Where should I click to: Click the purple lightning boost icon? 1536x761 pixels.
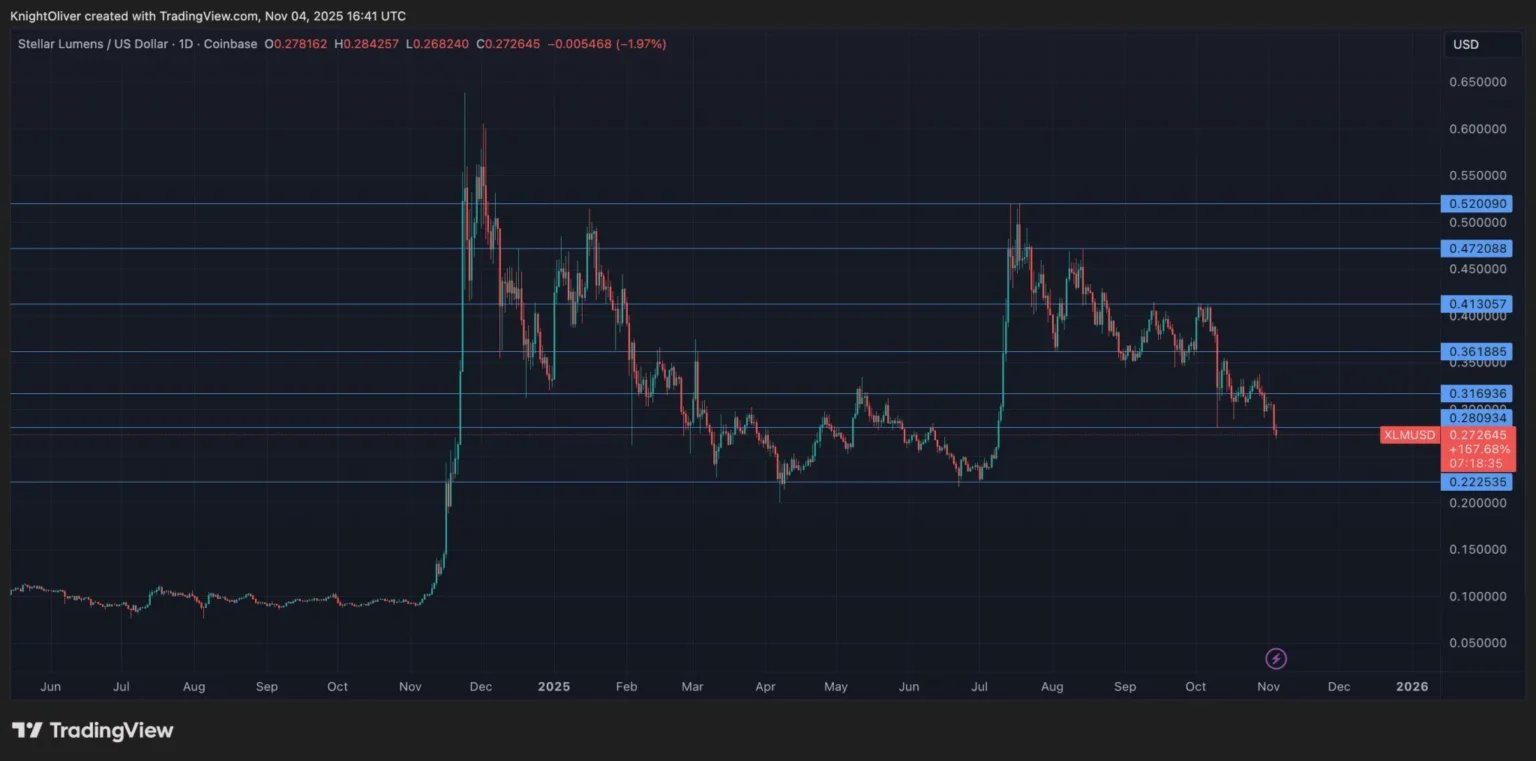pos(1275,659)
